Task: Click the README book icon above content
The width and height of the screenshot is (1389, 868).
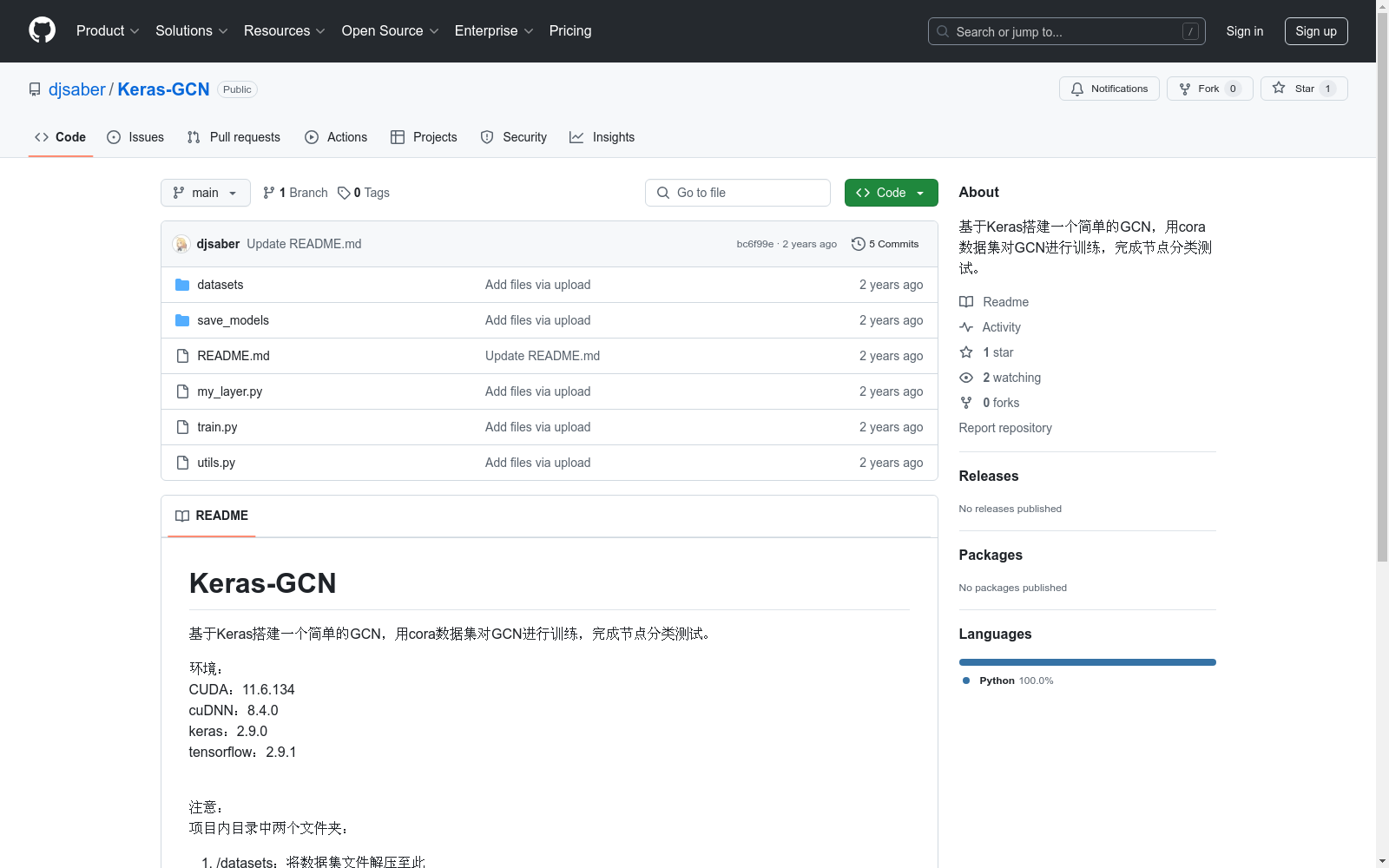Action: (182, 516)
